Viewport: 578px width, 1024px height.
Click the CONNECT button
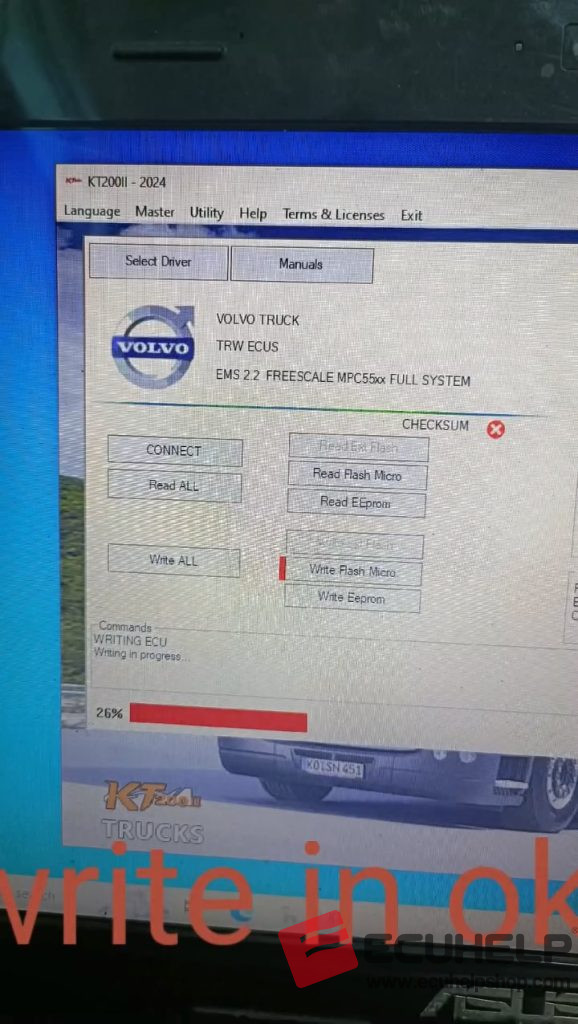[x=174, y=451]
